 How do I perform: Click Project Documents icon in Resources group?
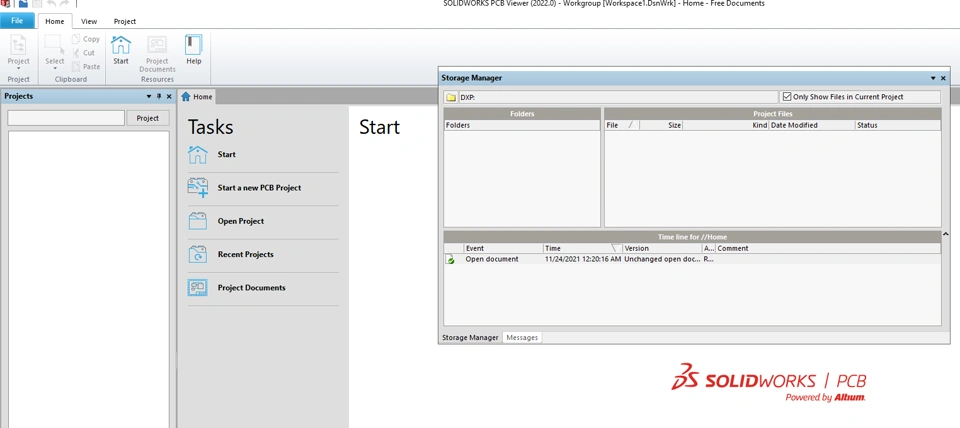click(x=157, y=45)
